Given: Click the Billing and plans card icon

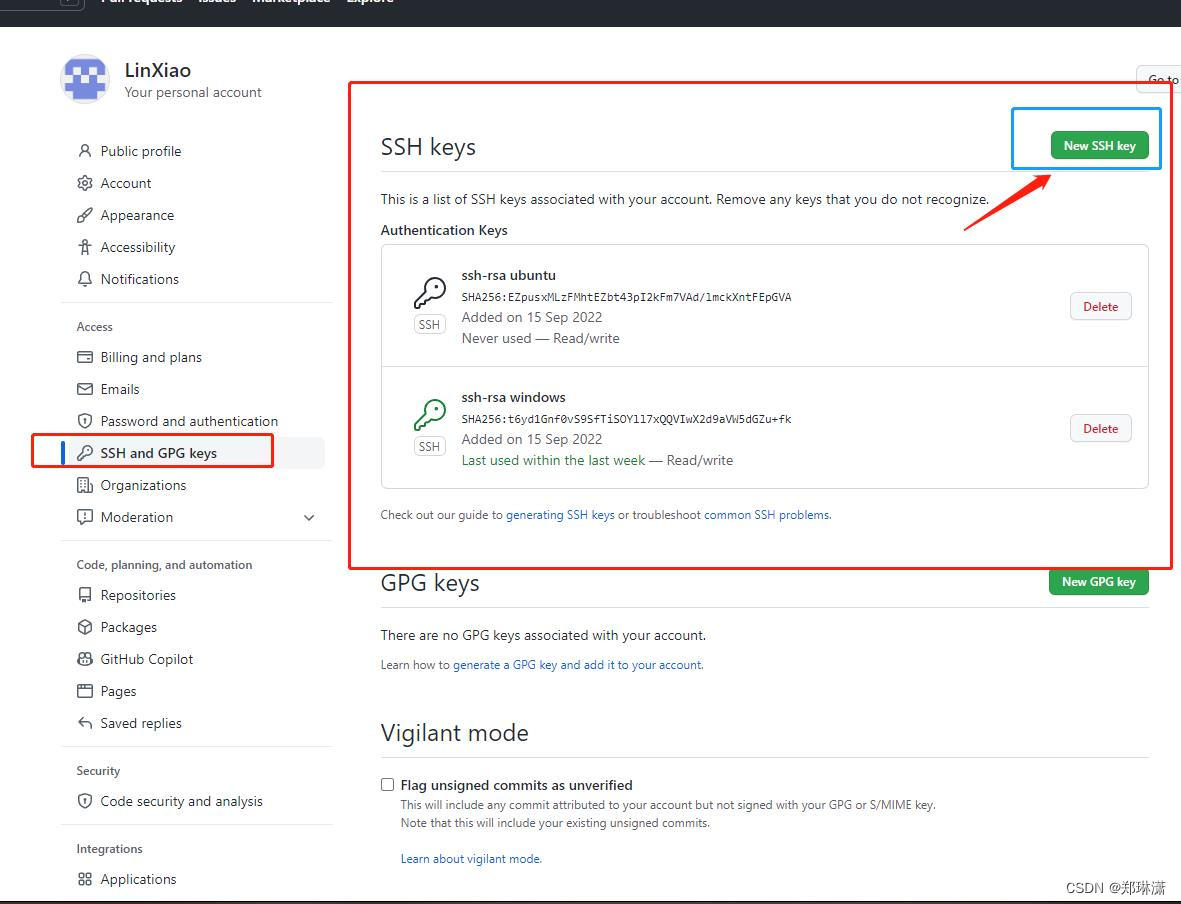Looking at the screenshot, I should 85,357.
